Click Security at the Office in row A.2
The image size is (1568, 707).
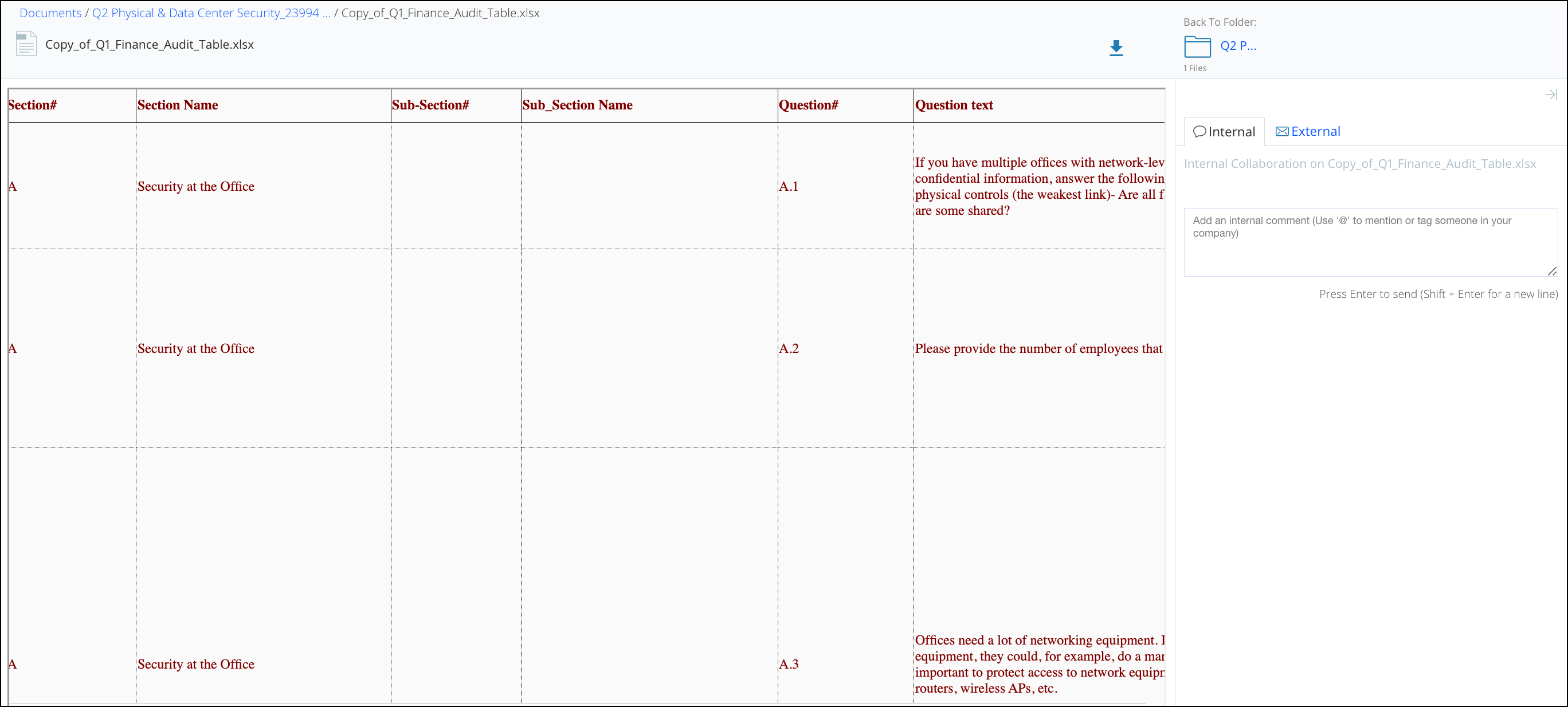click(196, 349)
